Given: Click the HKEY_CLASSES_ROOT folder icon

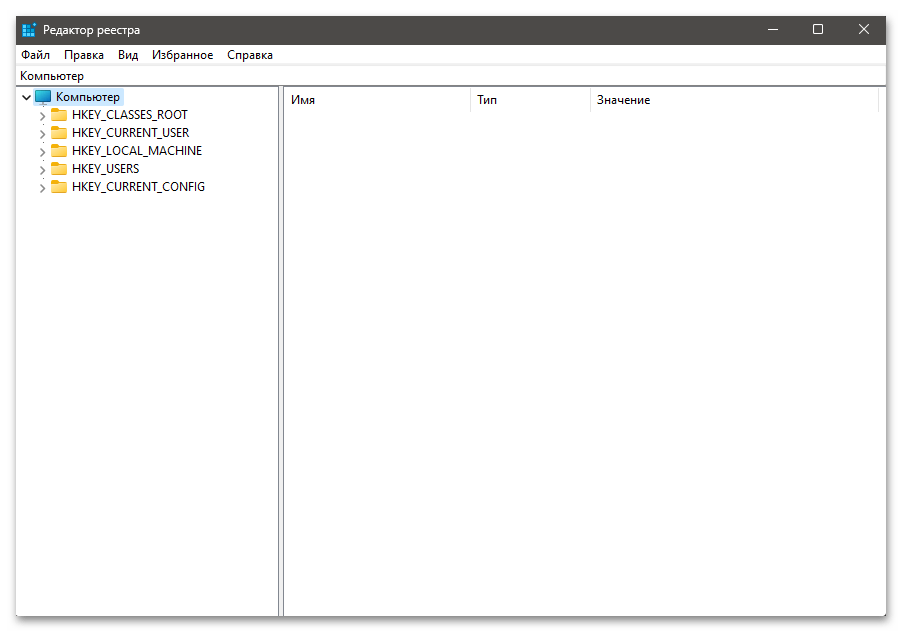Looking at the screenshot, I should click(x=59, y=115).
